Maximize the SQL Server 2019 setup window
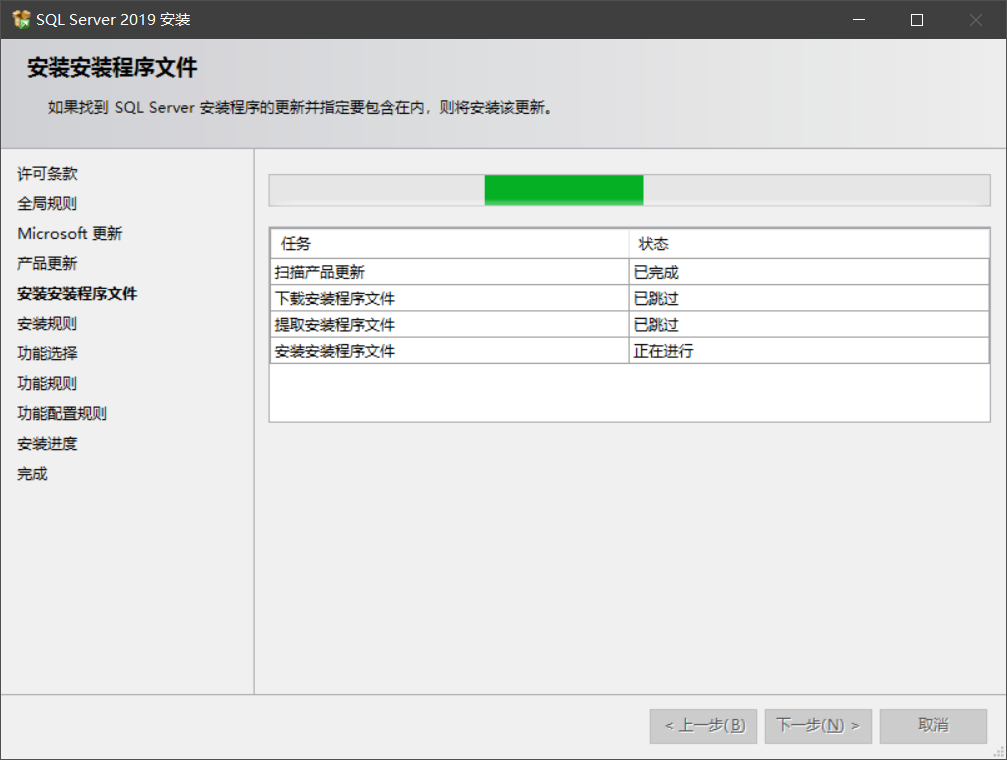1007x760 pixels. (917, 20)
